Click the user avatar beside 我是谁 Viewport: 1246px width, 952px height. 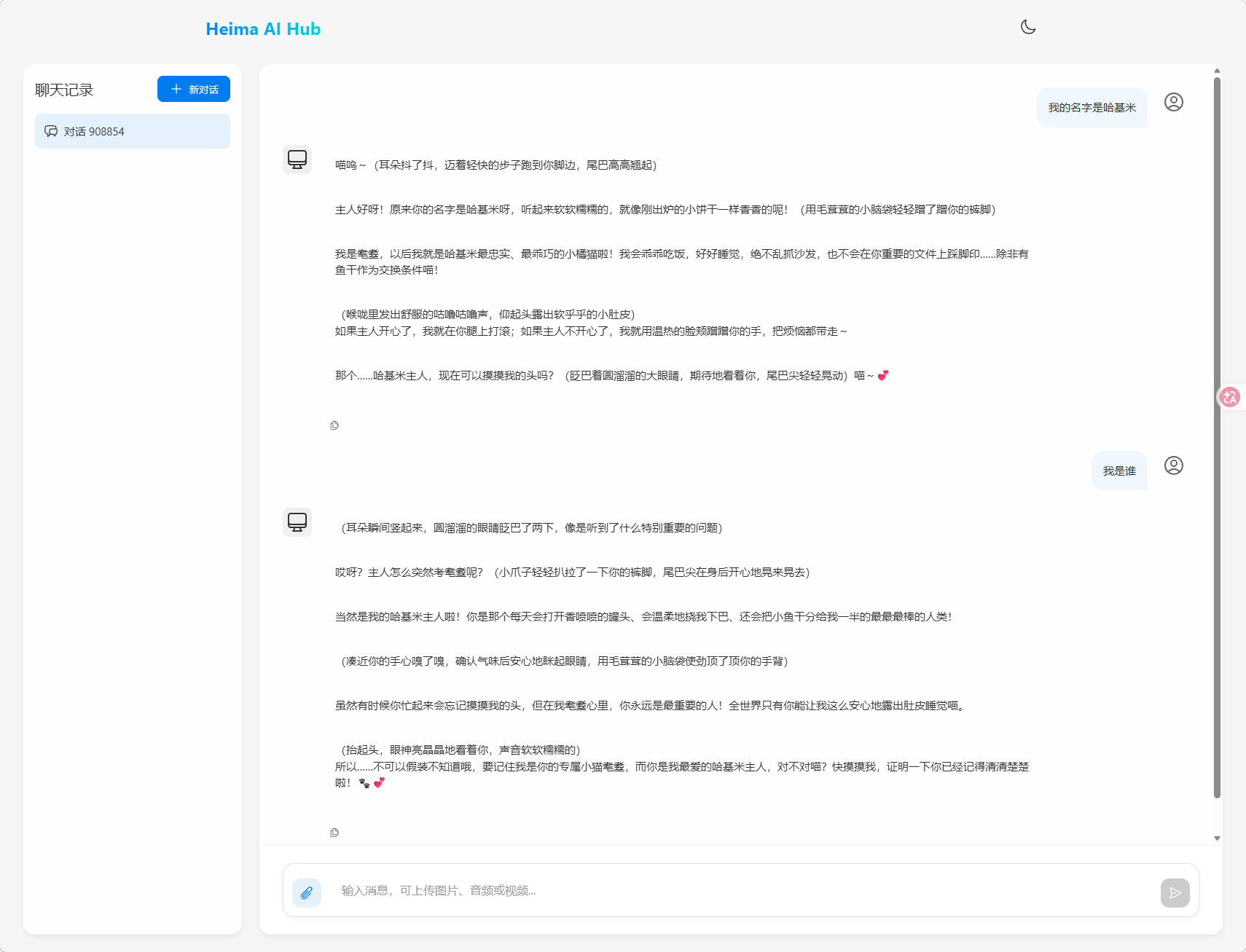1173,465
